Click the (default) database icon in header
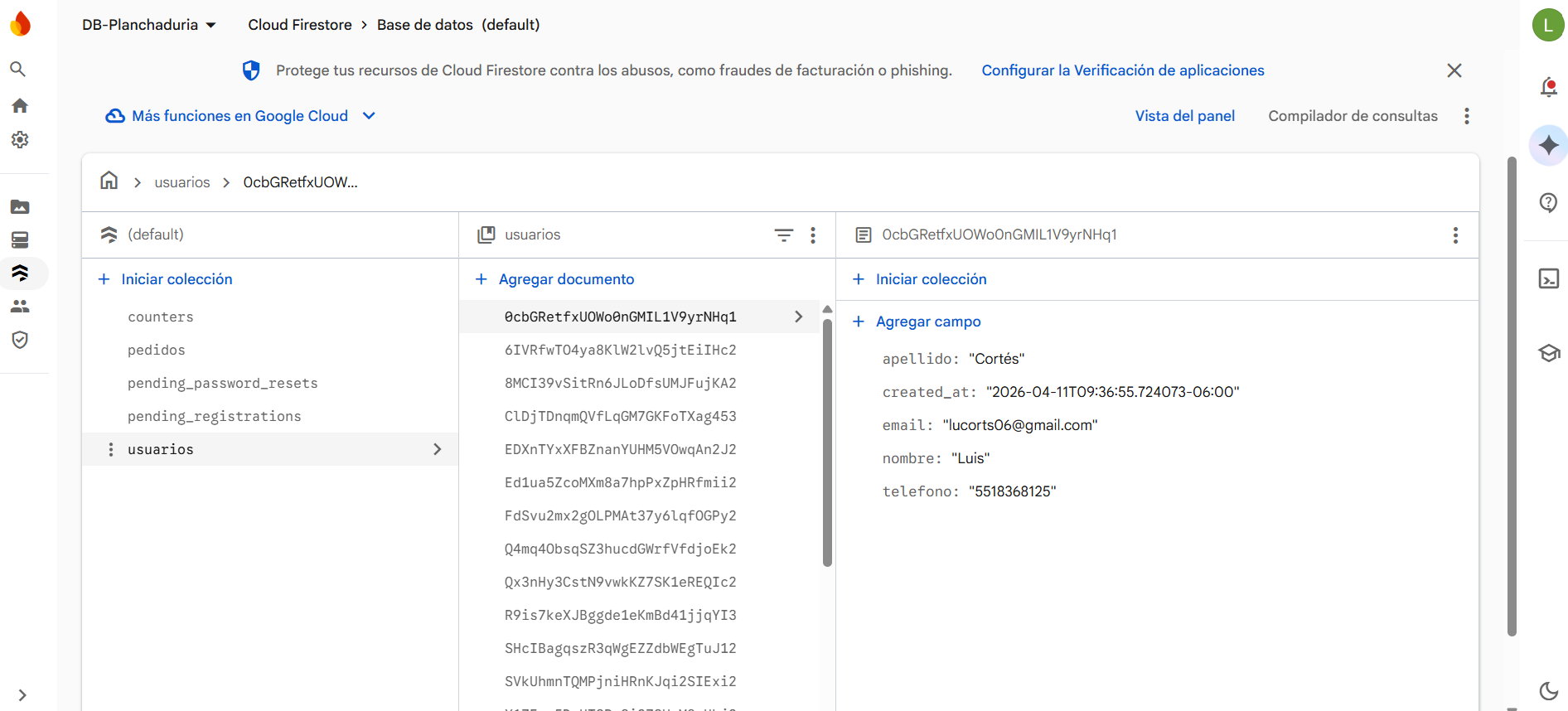The image size is (1568, 711). (109, 235)
